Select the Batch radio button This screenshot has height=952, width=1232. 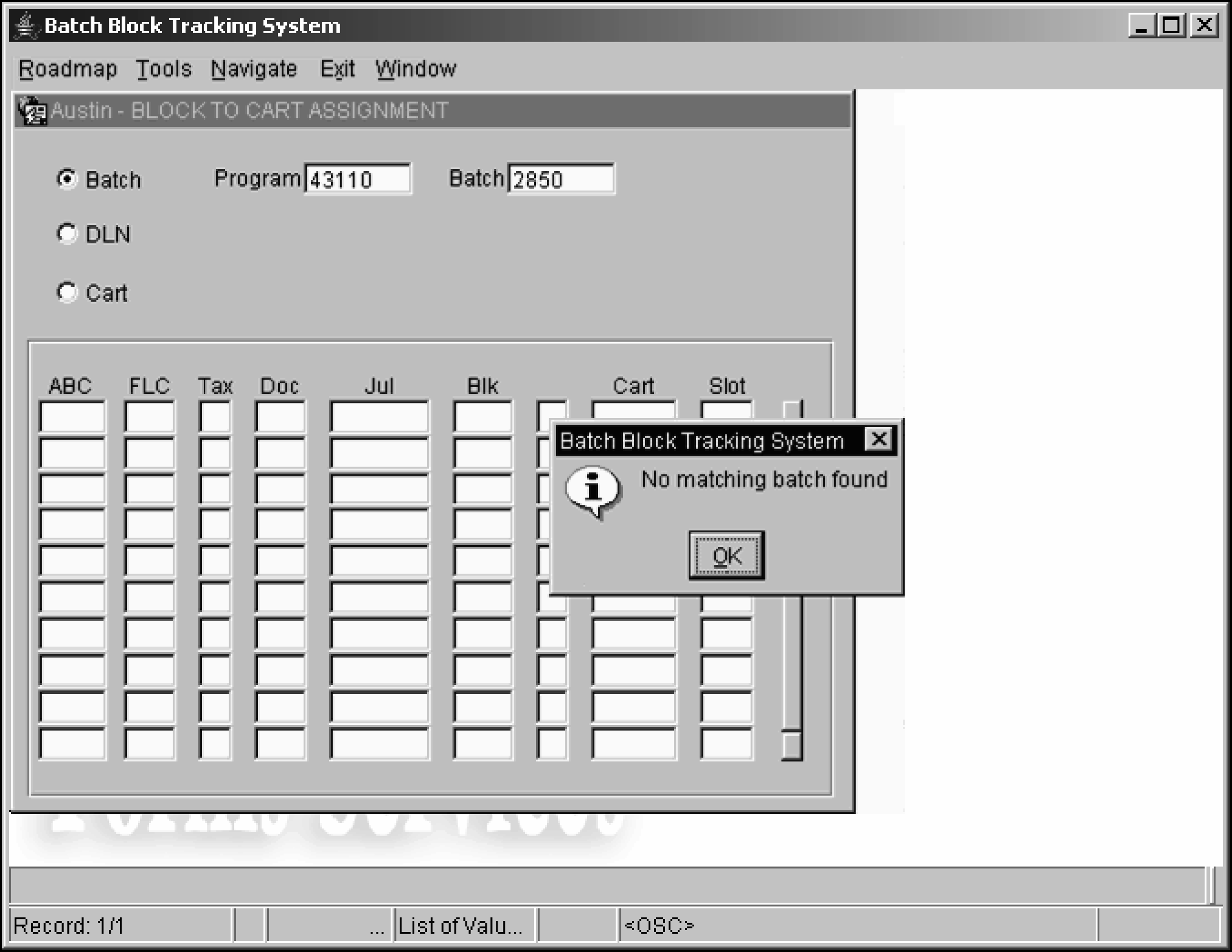pos(67,179)
